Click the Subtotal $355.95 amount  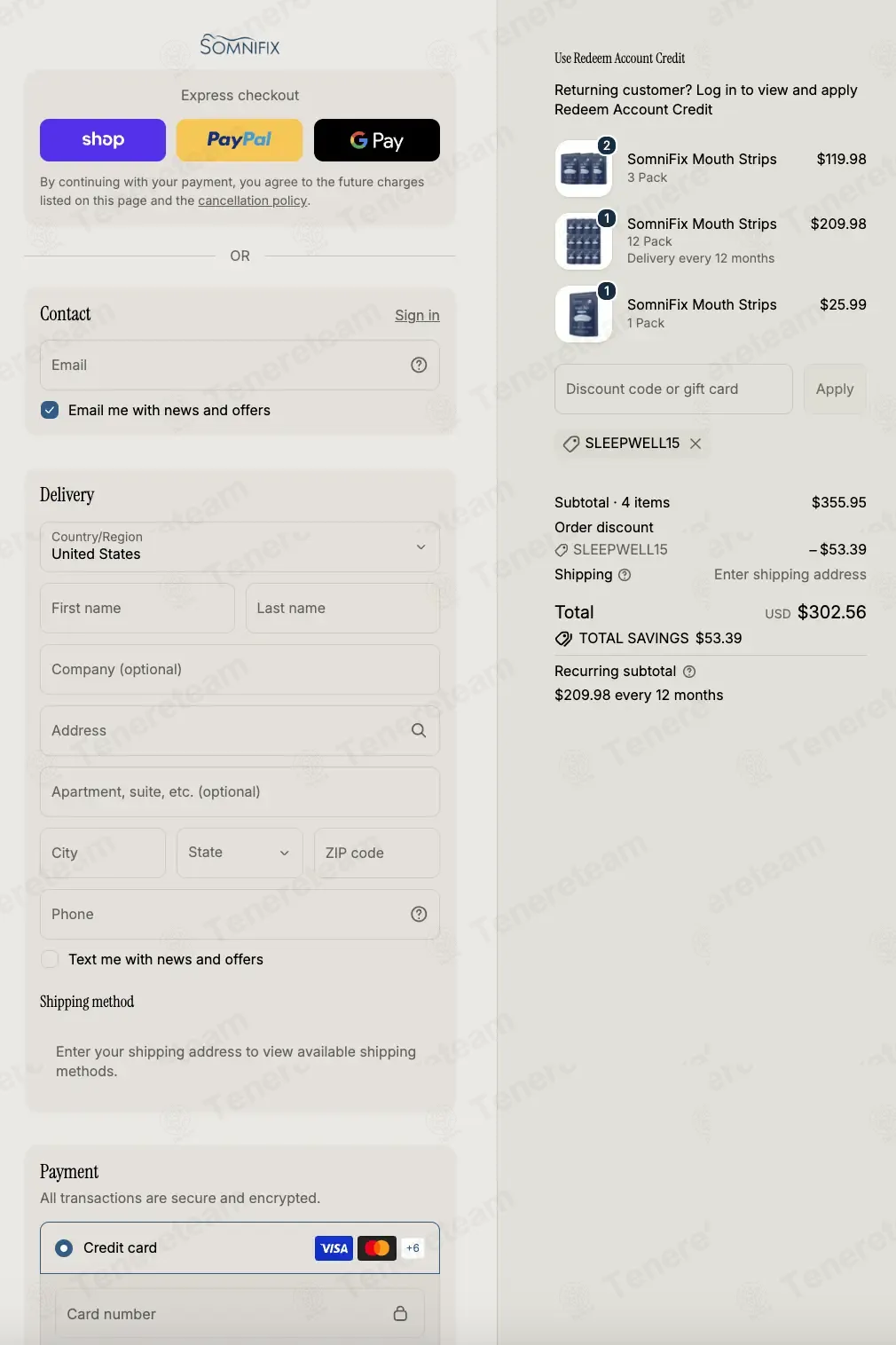(x=839, y=502)
